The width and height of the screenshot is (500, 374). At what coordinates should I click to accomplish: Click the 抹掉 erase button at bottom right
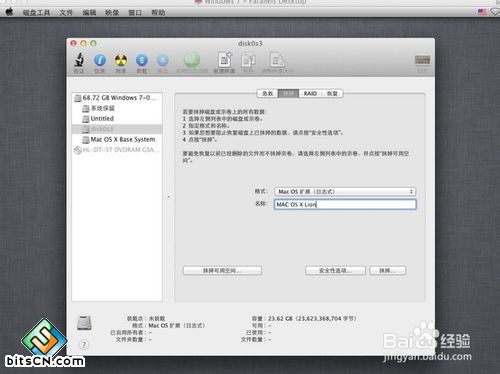coord(388,270)
